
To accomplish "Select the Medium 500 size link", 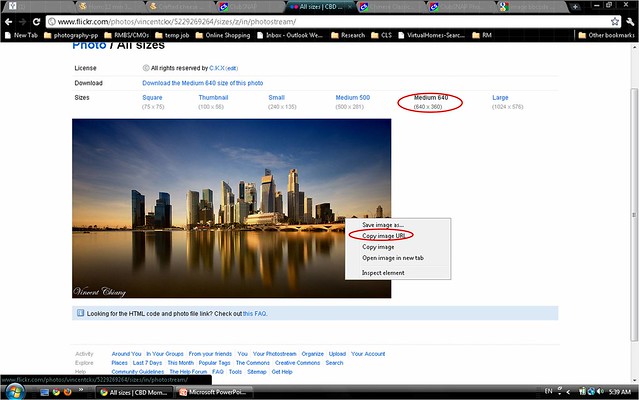I will click(x=353, y=98).
